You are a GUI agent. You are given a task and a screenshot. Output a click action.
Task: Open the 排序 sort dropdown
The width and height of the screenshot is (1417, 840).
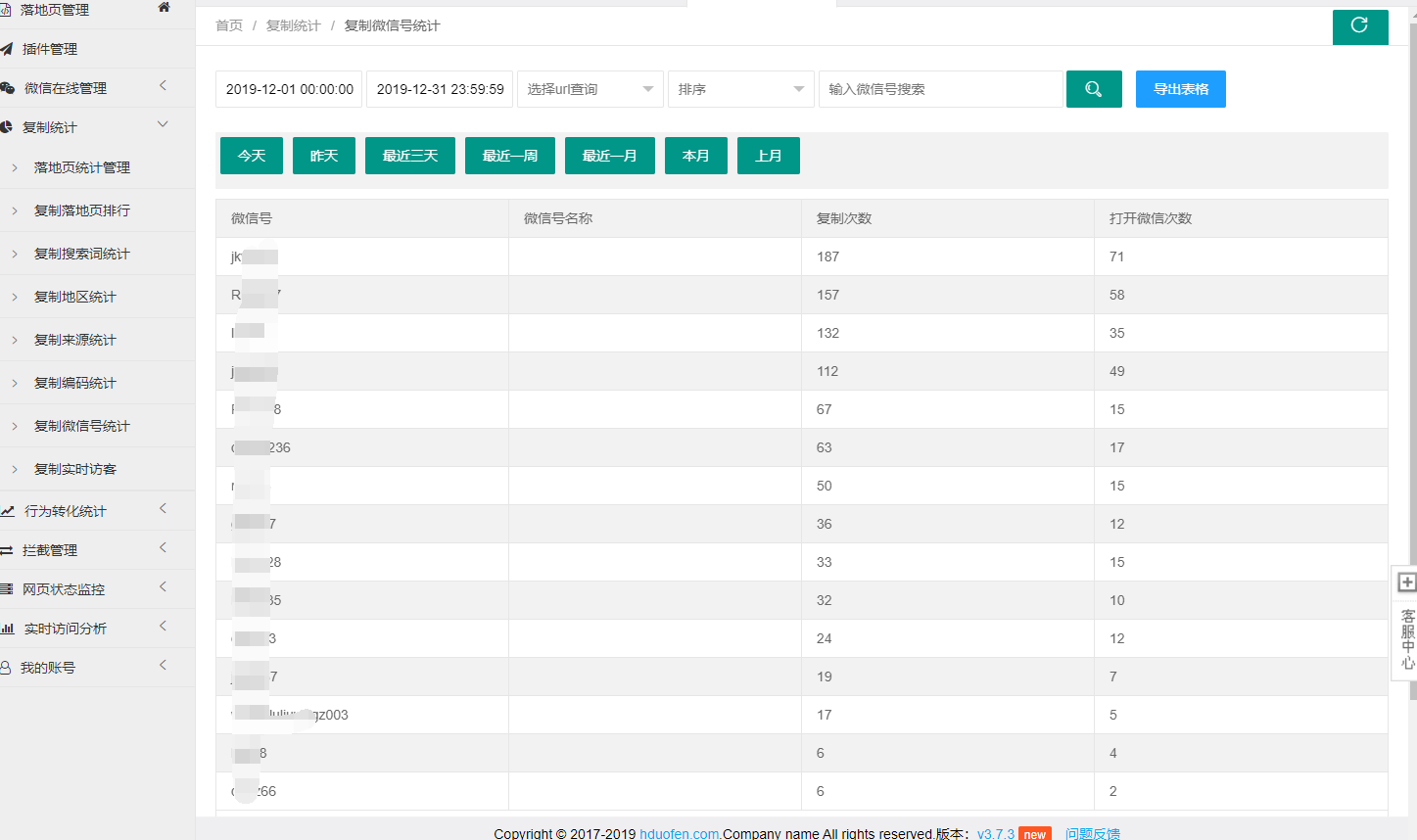pos(741,89)
